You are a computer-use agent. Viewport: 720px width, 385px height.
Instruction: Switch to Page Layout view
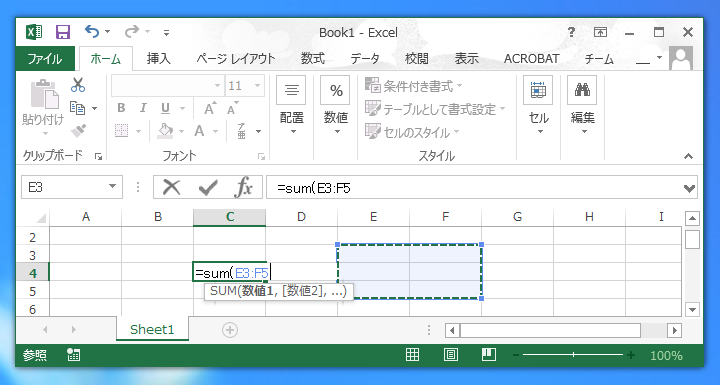tap(450, 355)
